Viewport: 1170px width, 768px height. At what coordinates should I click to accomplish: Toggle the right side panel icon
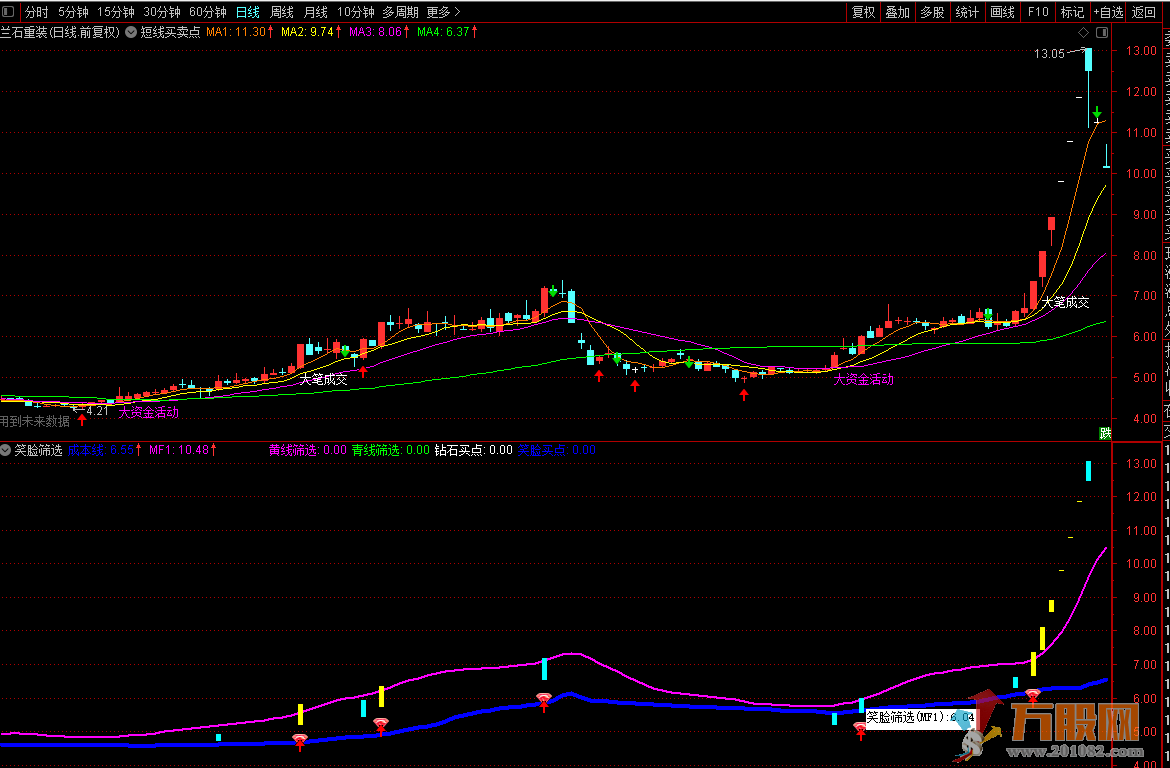[x=1102, y=32]
